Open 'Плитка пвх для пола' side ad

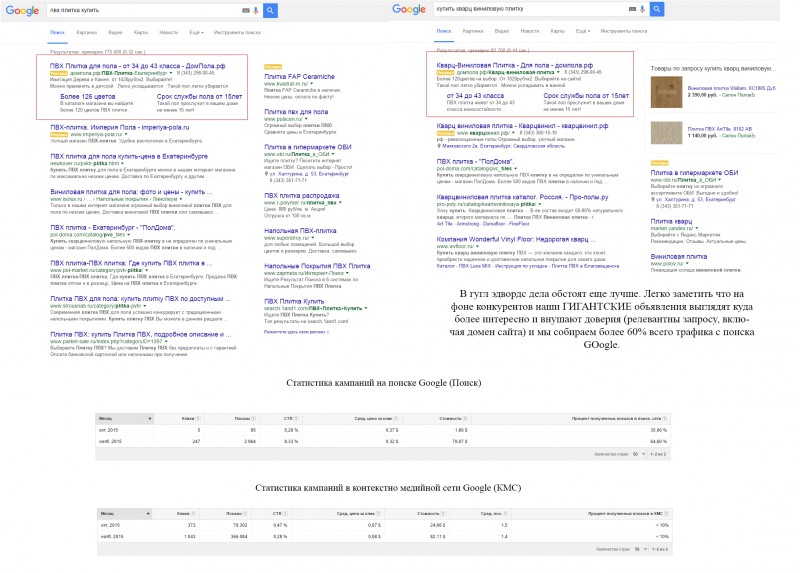pos(296,112)
